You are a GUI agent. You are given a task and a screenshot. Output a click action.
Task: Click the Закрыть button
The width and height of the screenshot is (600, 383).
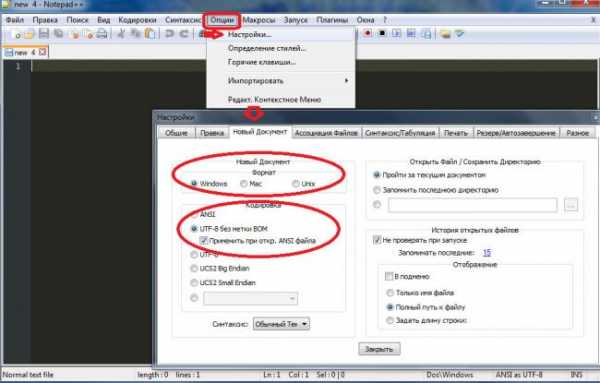point(379,349)
